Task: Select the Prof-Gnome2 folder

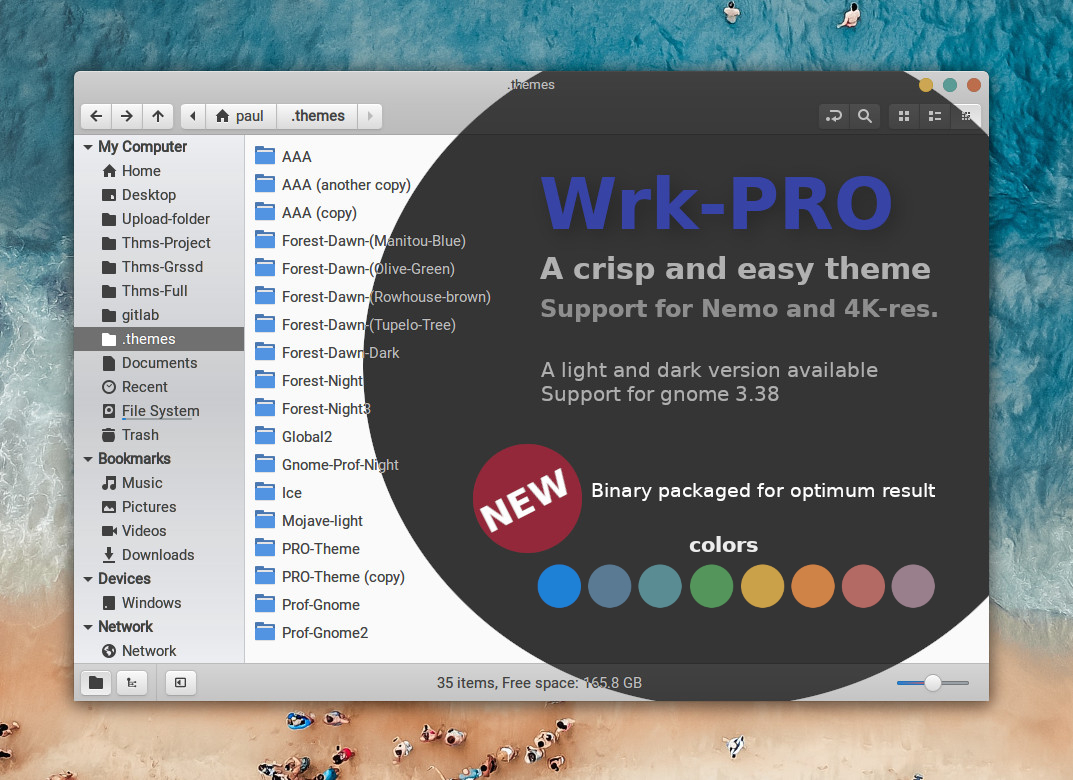Action: coord(311,634)
